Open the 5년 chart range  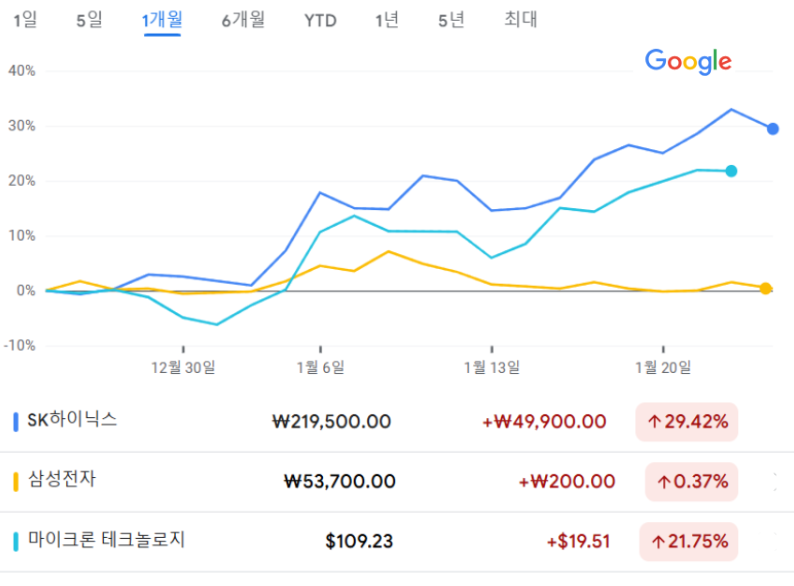(x=451, y=20)
